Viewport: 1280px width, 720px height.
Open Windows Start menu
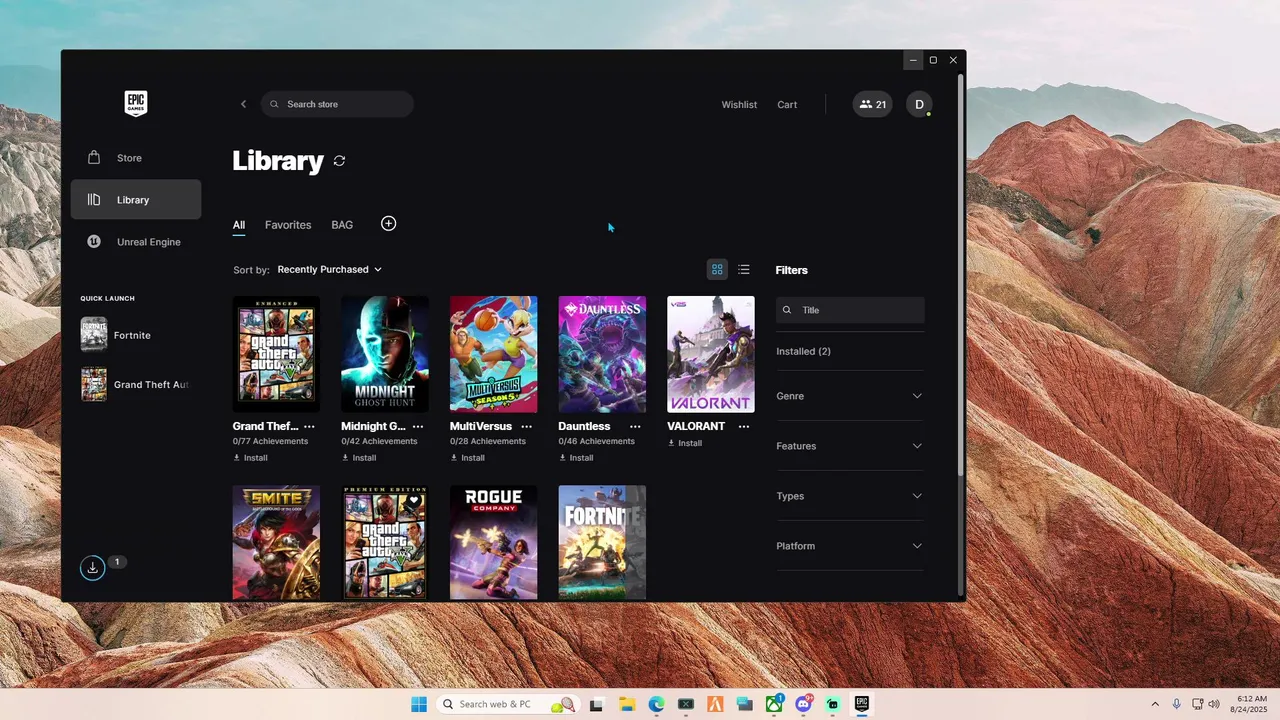tap(419, 704)
